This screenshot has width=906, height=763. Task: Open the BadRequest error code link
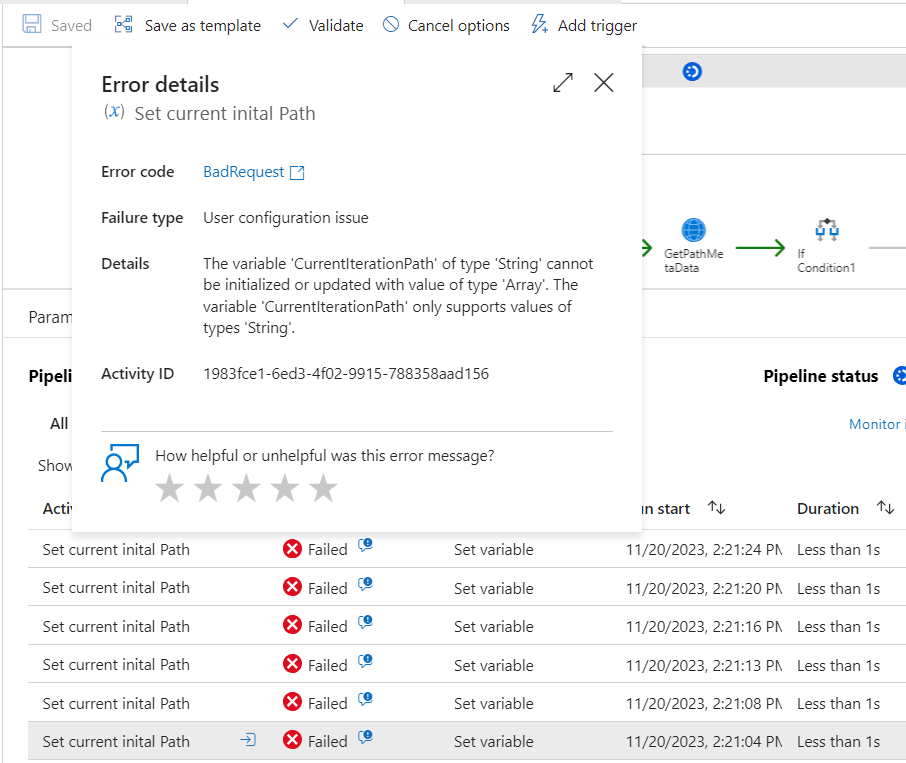coord(243,172)
